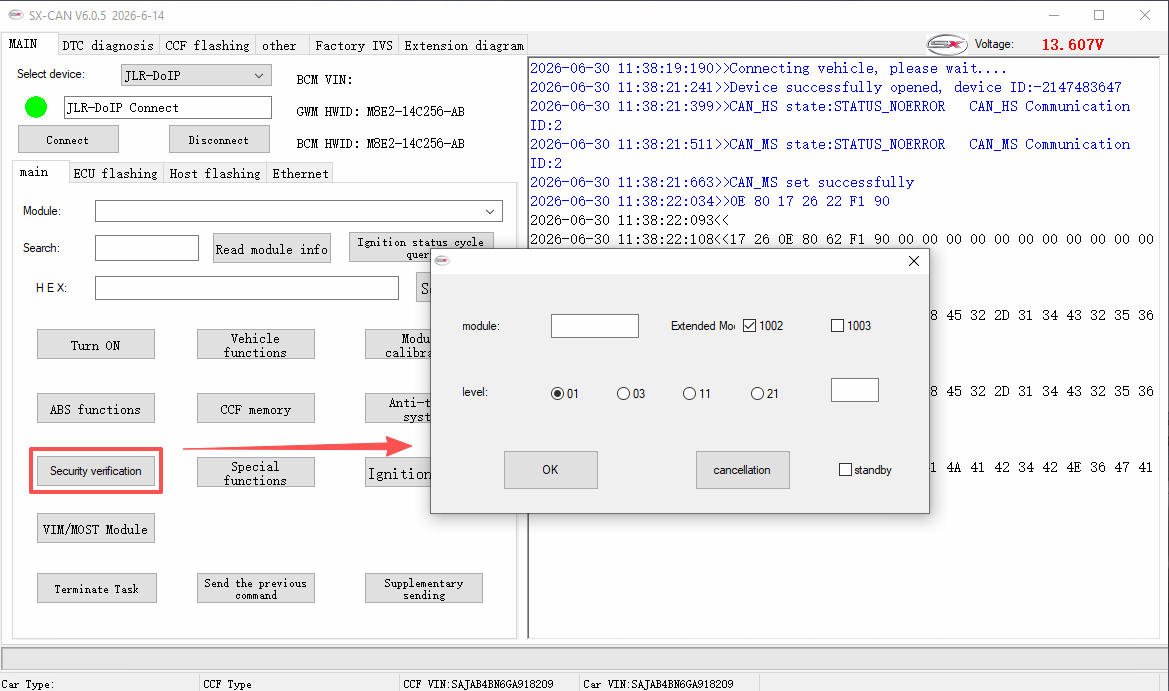Focus the dialog module input field
Screen dimensions: 1169x691
(x=594, y=326)
